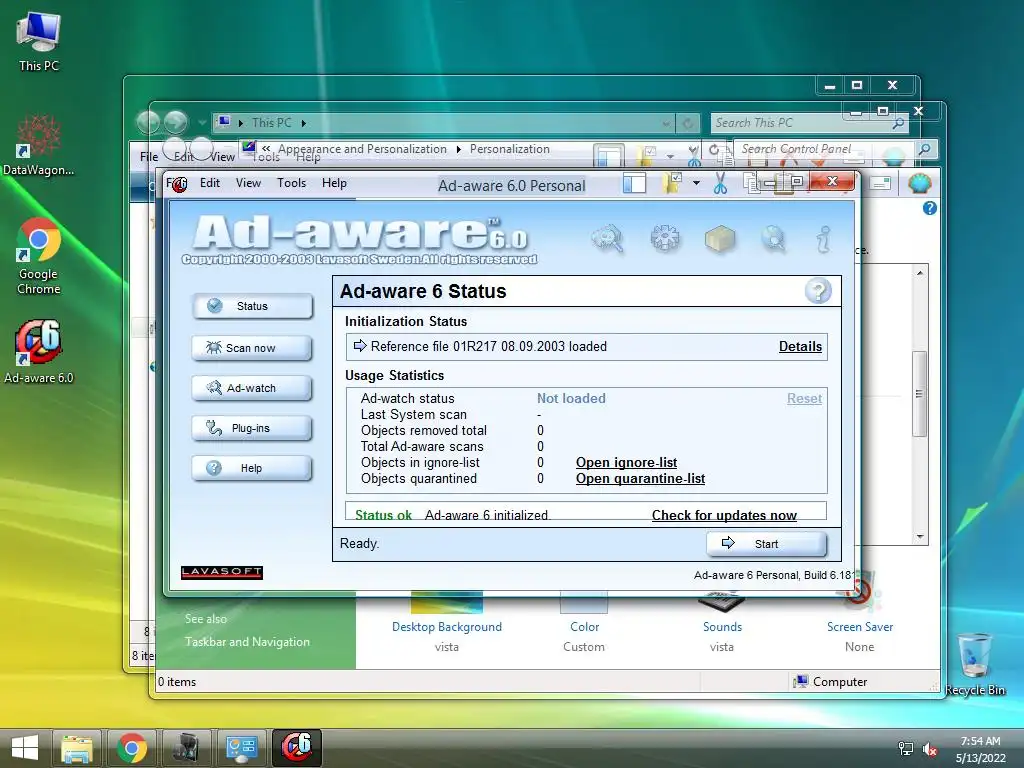Click the network tray icon
The height and width of the screenshot is (768, 1024).
[906, 749]
